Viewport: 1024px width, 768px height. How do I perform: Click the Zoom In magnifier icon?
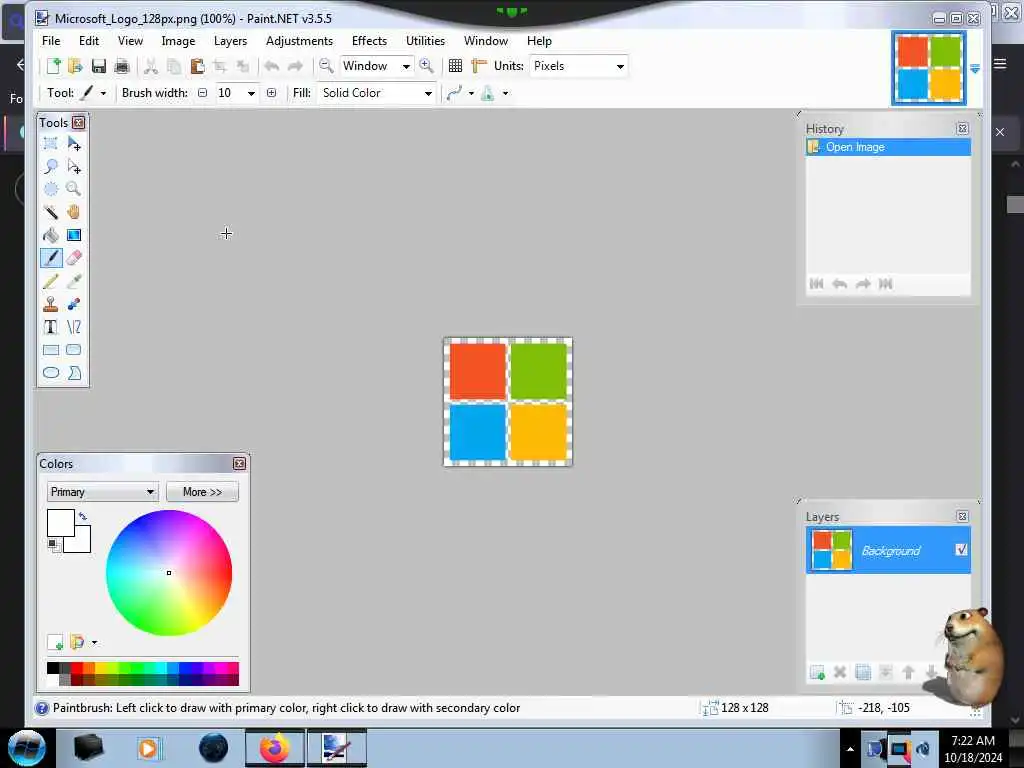coord(426,66)
